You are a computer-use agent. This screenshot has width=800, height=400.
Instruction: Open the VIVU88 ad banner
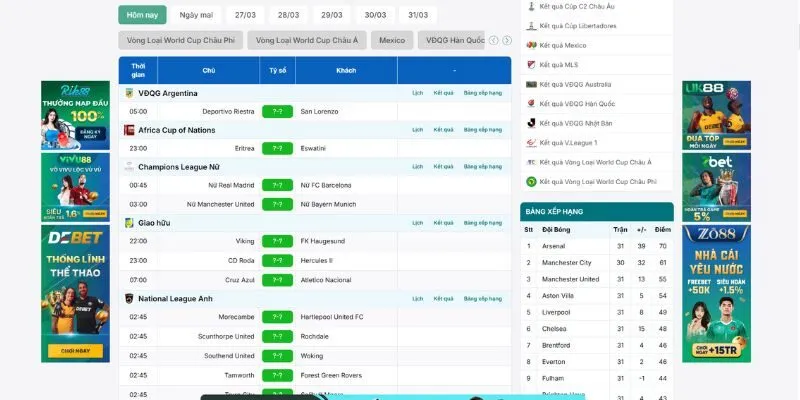click(x=76, y=187)
